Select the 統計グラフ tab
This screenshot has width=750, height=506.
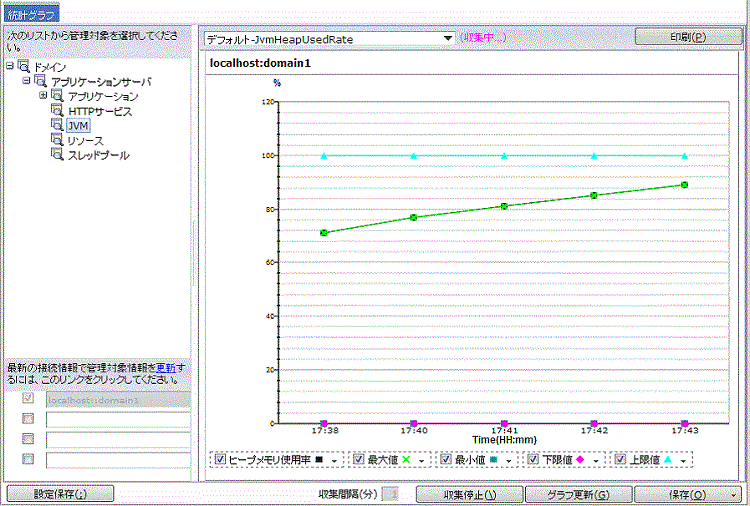pyautogui.click(x=31, y=13)
